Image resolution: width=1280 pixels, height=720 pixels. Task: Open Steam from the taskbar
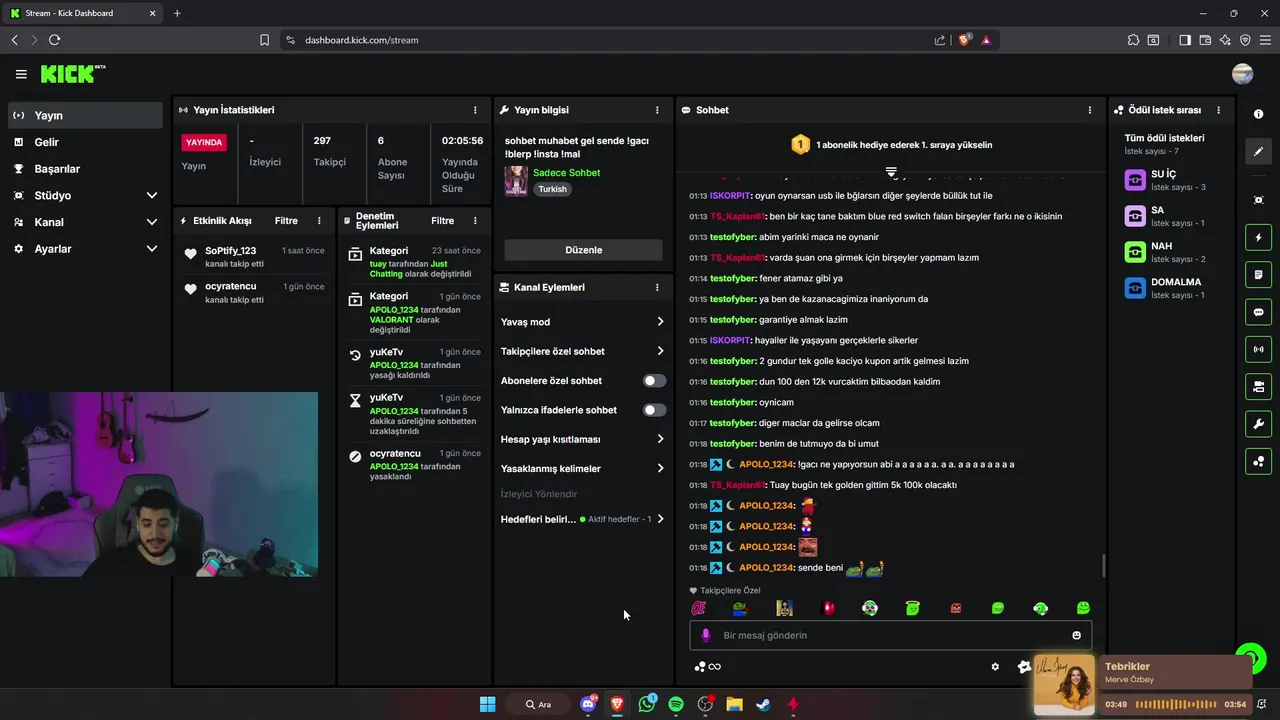[x=763, y=704]
